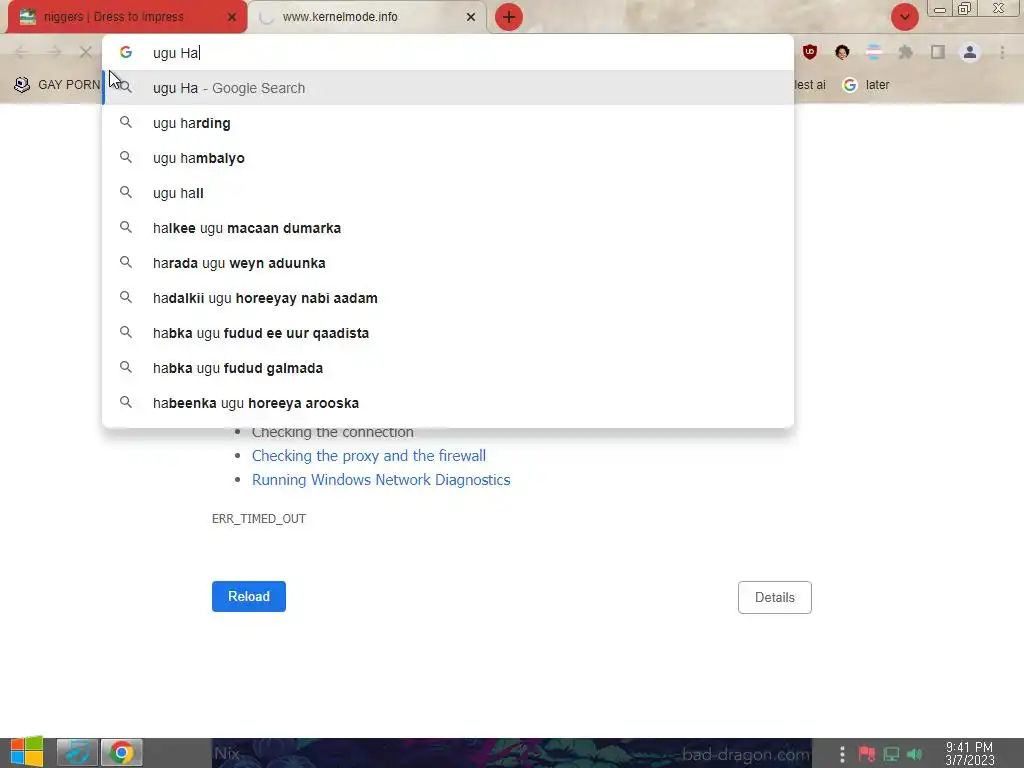The height and width of the screenshot is (768, 1024).
Task: Click the blue Reload button
Action: pos(249,596)
